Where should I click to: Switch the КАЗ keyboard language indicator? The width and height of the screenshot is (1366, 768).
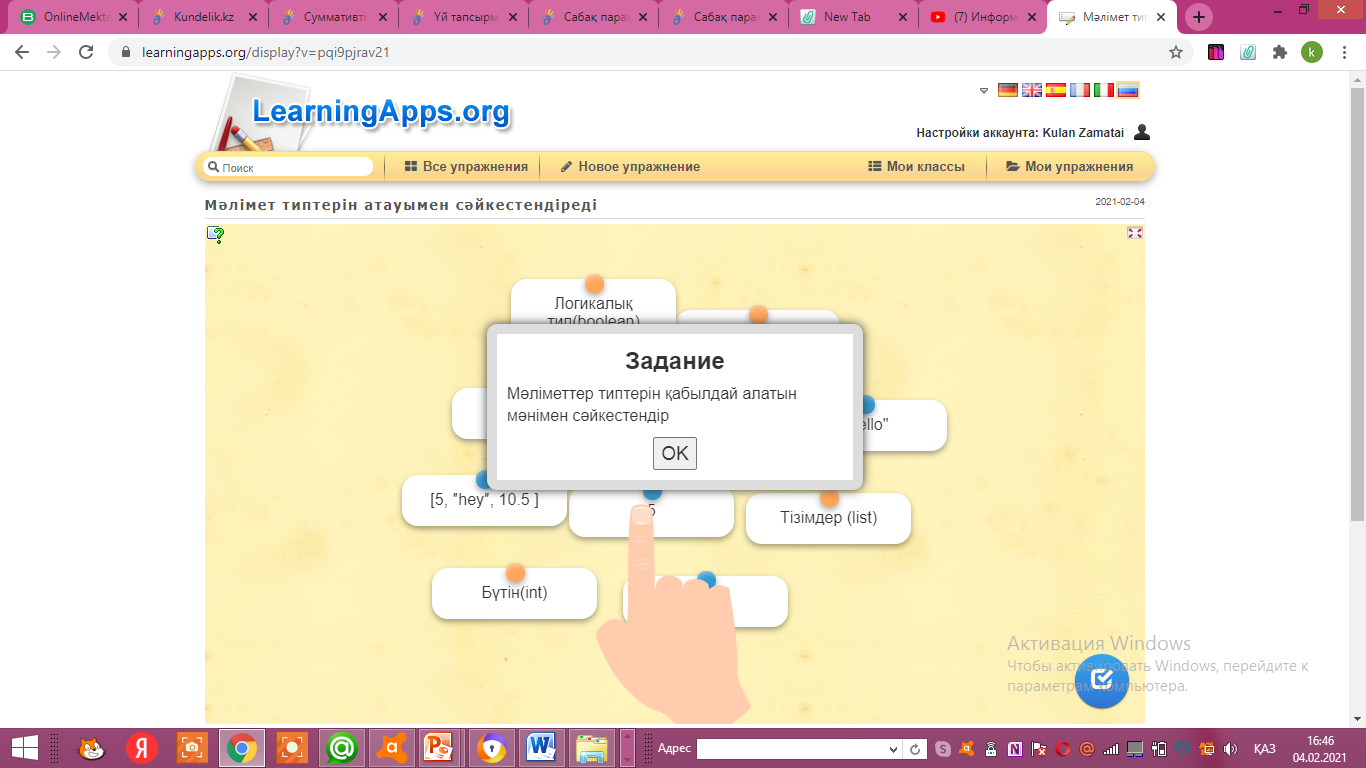(1265, 748)
